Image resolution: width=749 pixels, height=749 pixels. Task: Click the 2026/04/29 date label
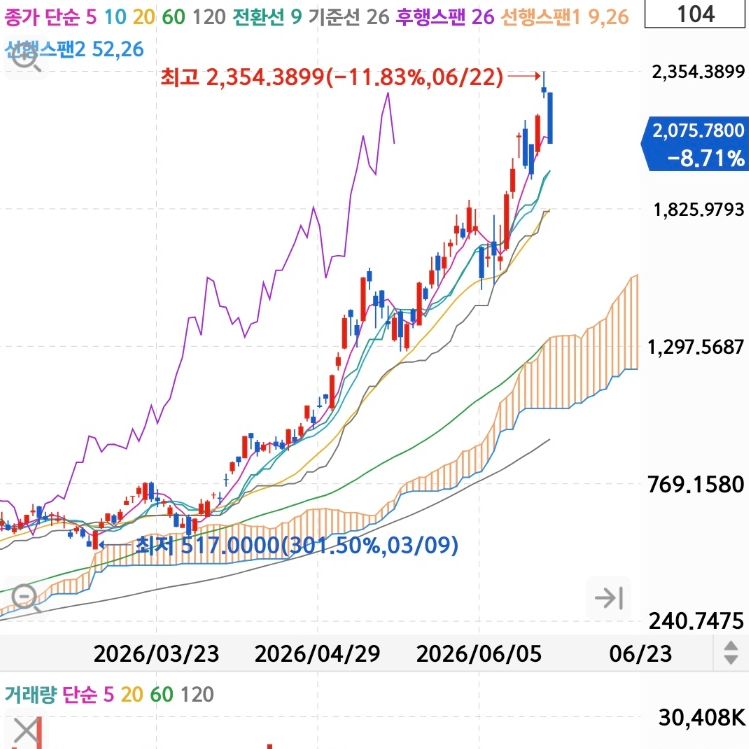(x=317, y=653)
